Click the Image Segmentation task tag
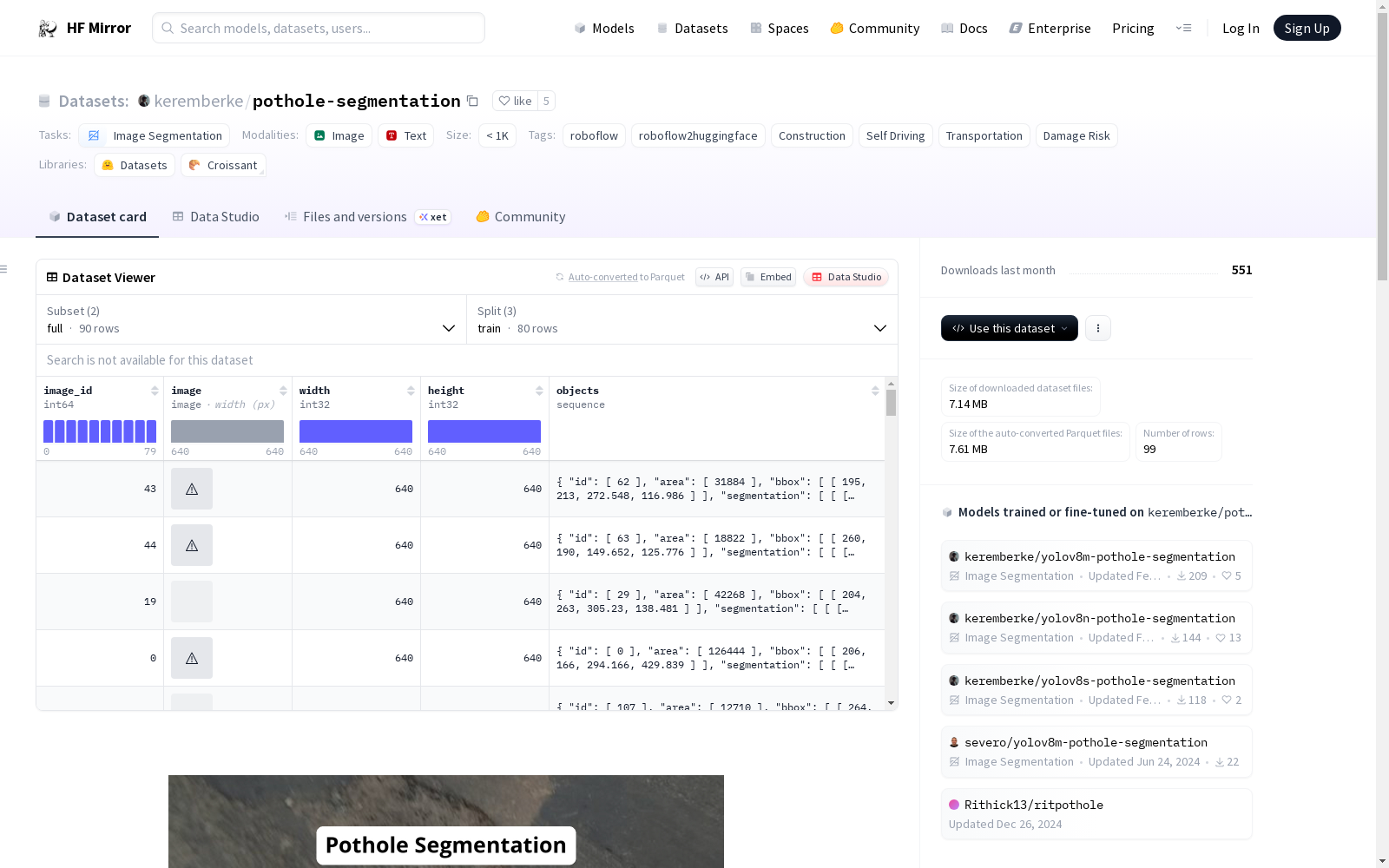 155,135
